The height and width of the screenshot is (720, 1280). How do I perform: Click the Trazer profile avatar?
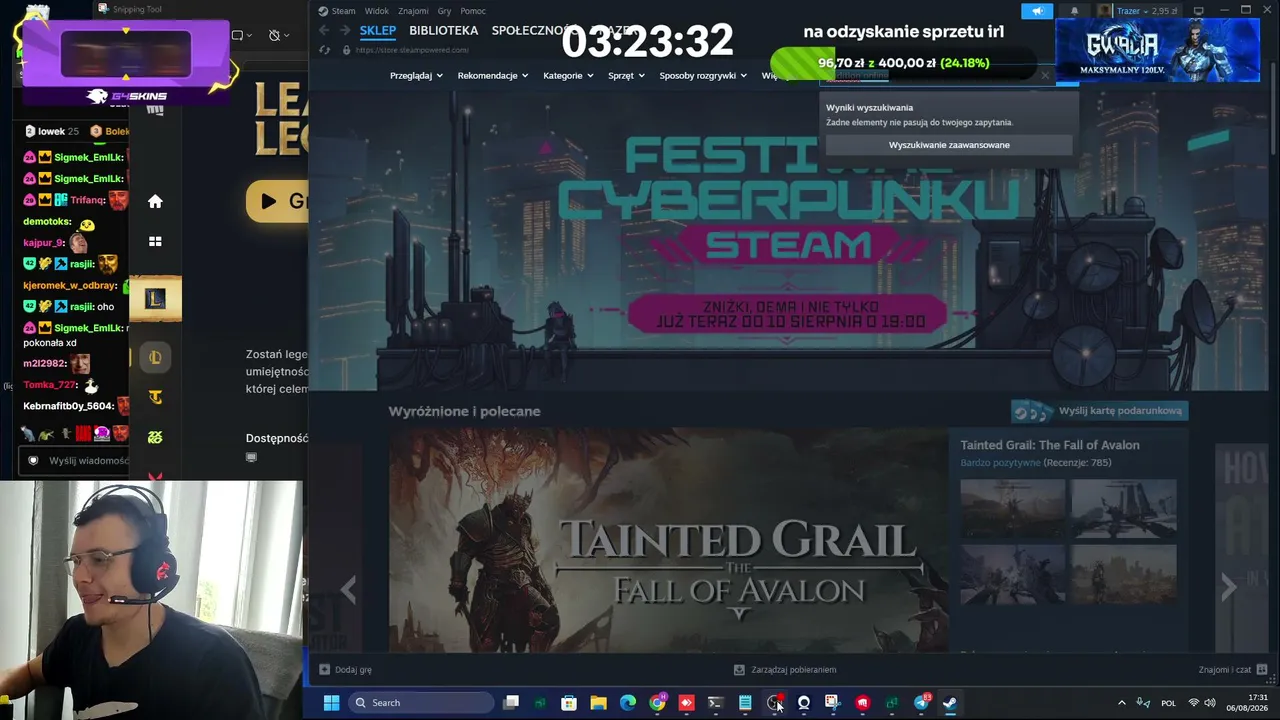click(x=1104, y=11)
